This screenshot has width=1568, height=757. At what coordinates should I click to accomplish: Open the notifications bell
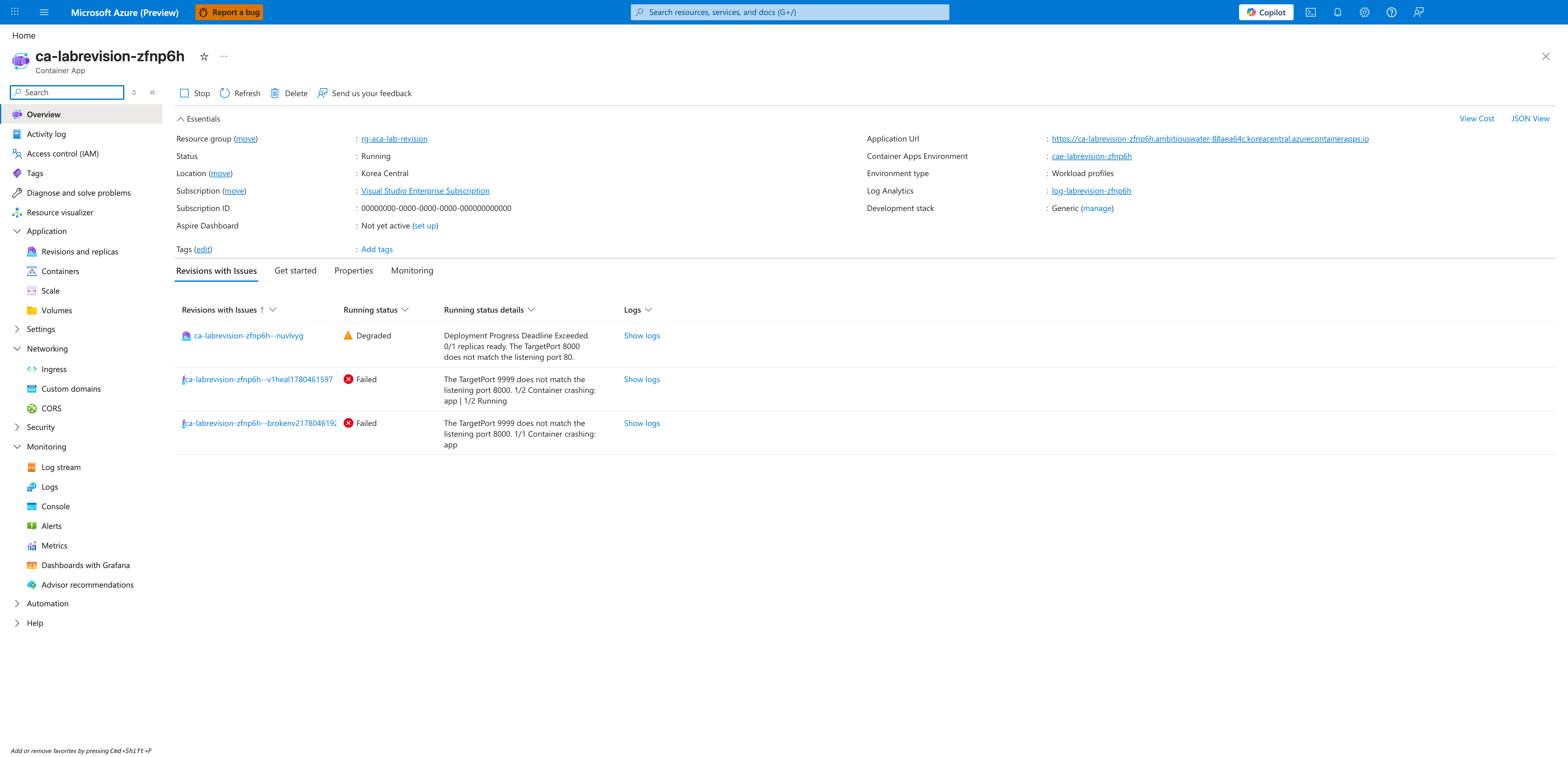1337,12
